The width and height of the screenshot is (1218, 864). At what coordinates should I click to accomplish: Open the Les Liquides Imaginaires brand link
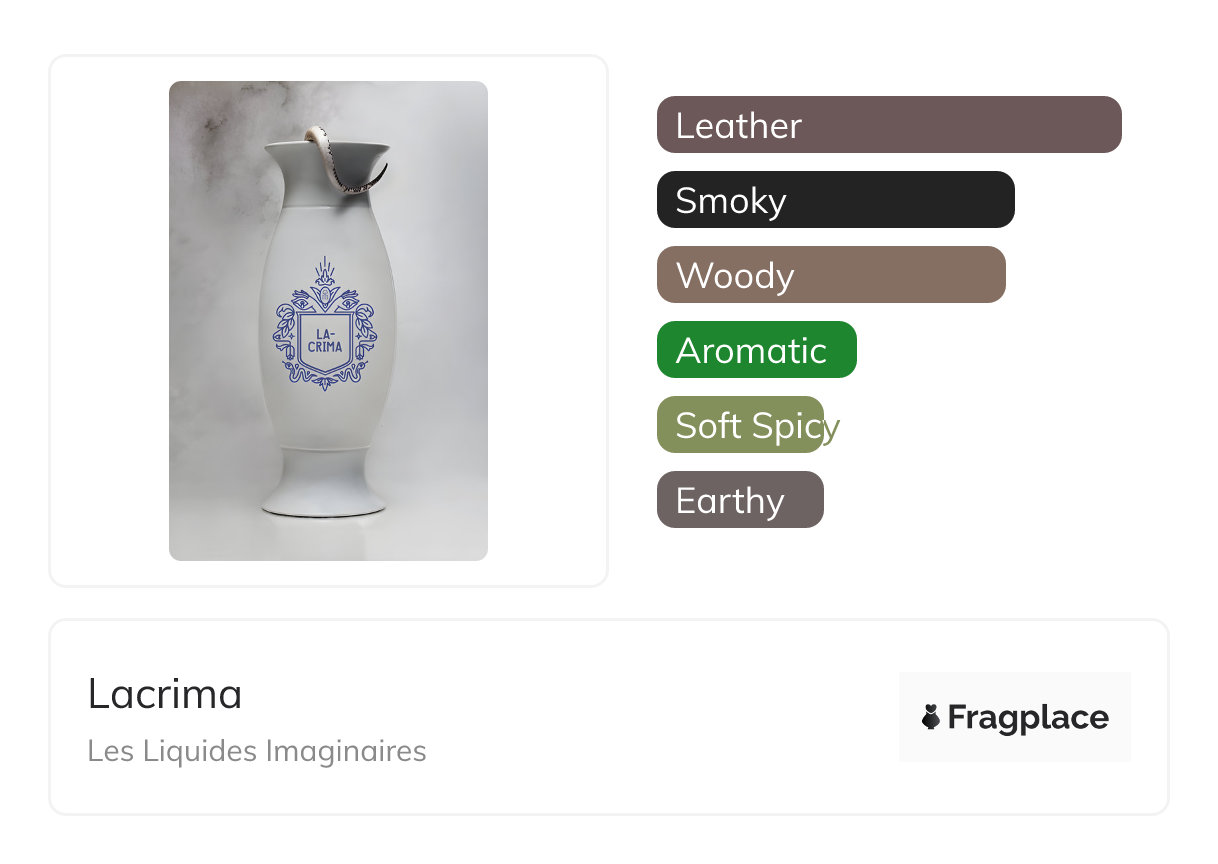(x=257, y=751)
